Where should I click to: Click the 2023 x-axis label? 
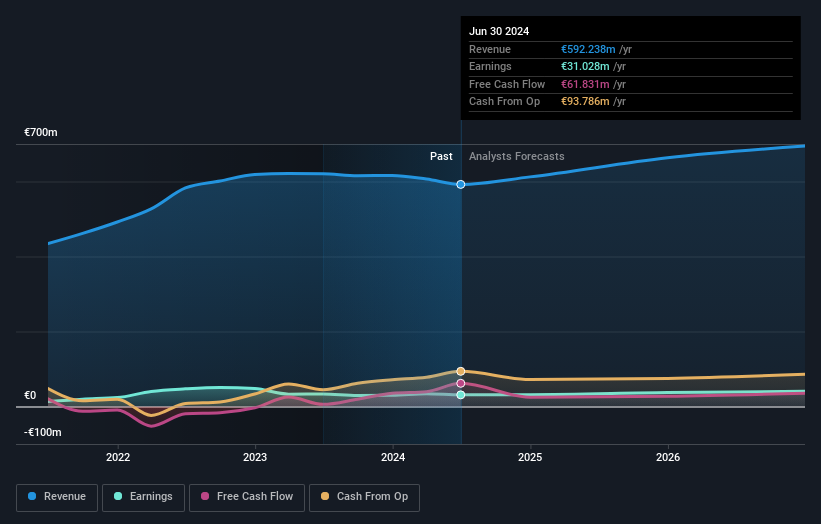coord(255,457)
